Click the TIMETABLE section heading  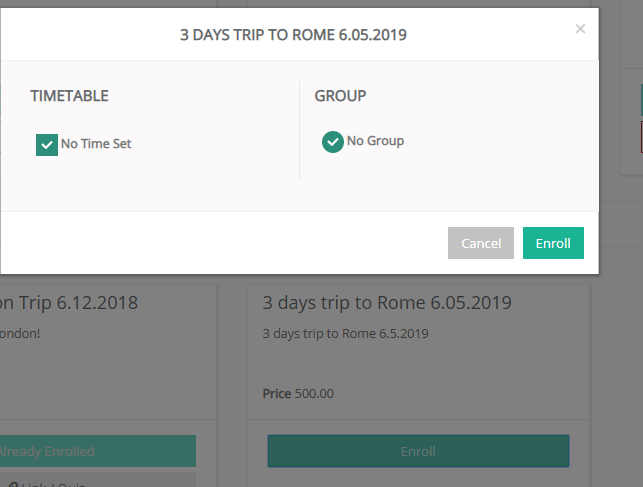click(69, 96)
